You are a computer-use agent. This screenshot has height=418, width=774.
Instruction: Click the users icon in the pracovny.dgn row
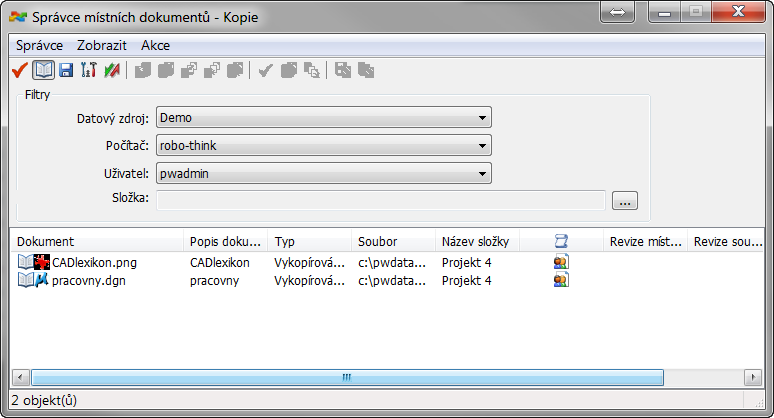561,281
